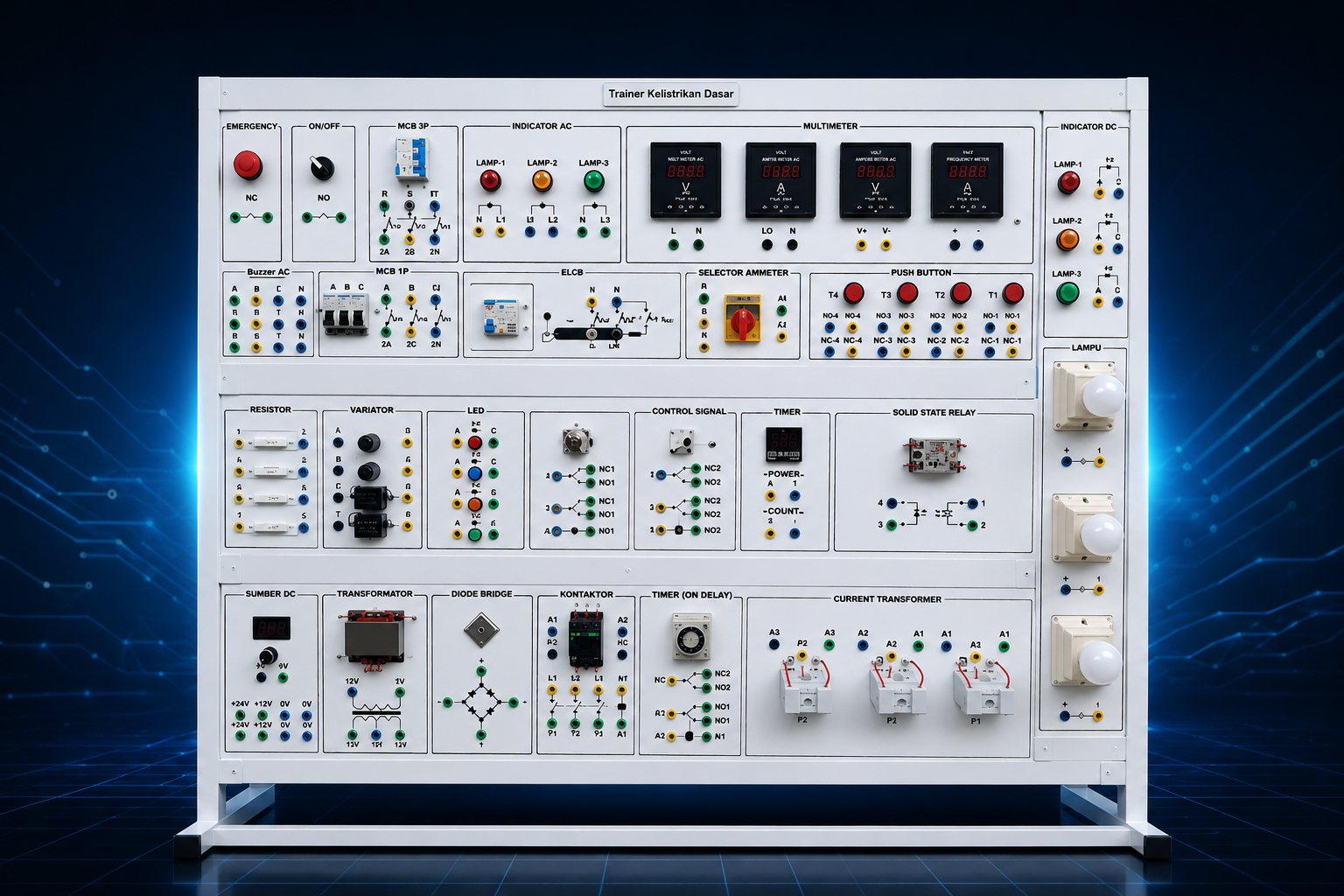Click the SOLID STATE RELAY label
Screen dimensions: 1344x896
coord(934,412)
